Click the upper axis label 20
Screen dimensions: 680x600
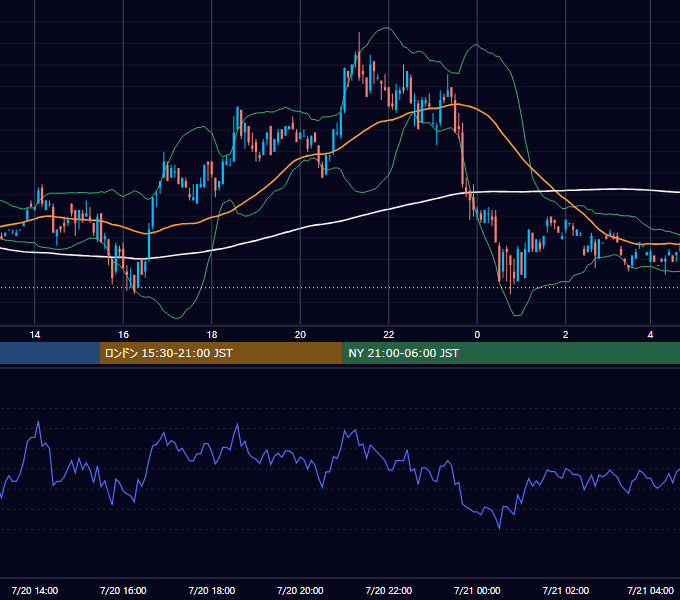click(300, 335)
